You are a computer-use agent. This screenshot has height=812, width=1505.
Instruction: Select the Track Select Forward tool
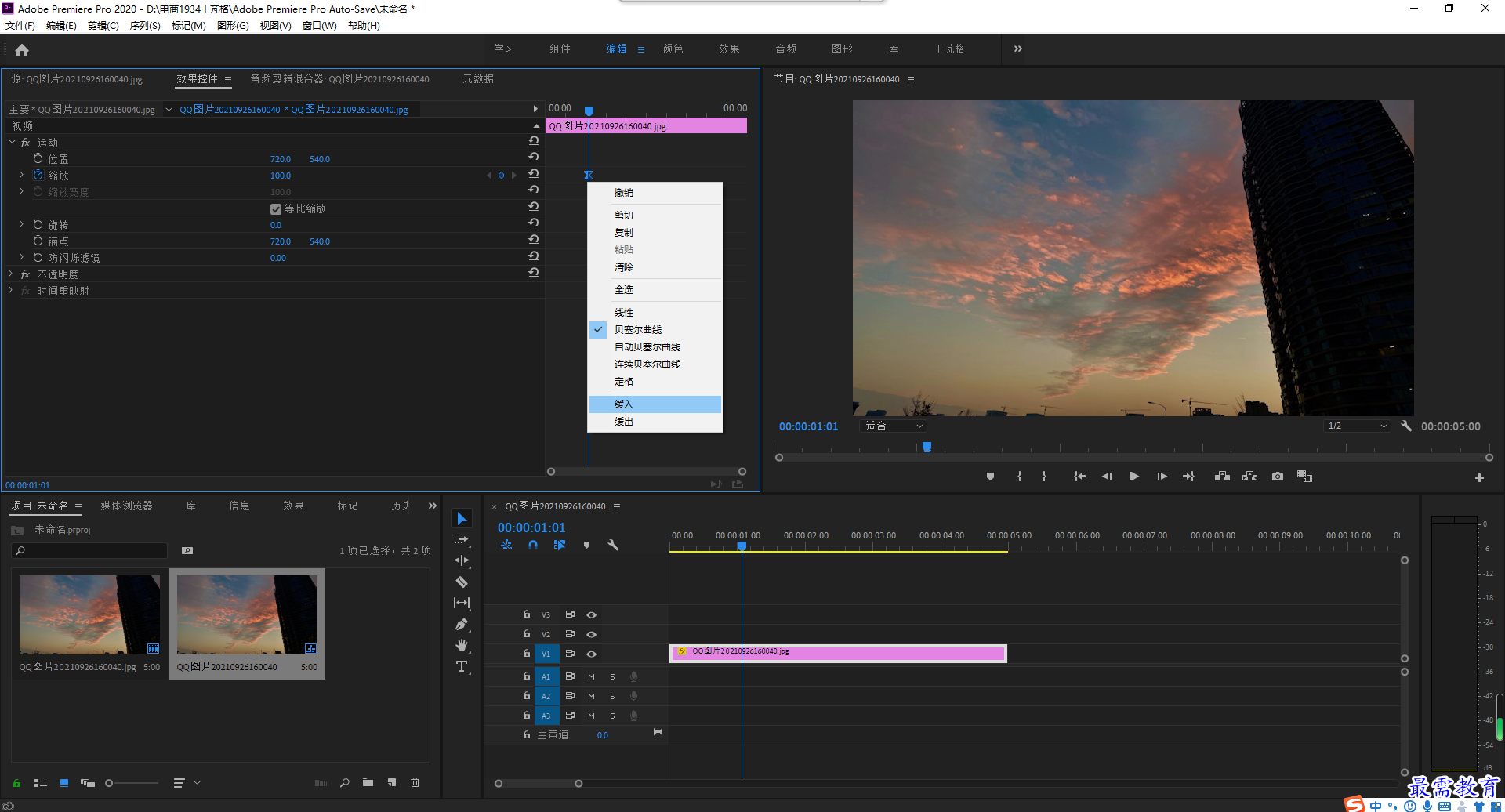pos(462,539)
